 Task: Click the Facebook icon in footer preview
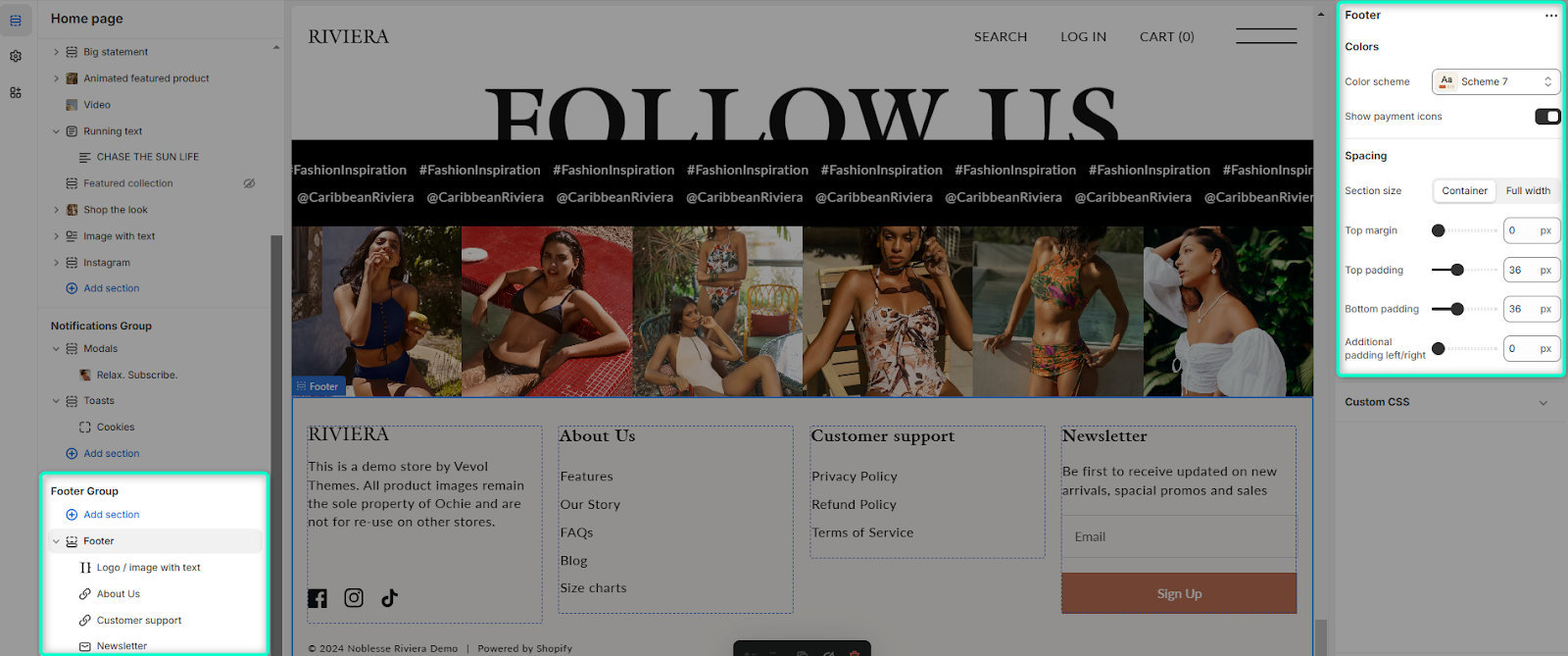coord(318,598)
